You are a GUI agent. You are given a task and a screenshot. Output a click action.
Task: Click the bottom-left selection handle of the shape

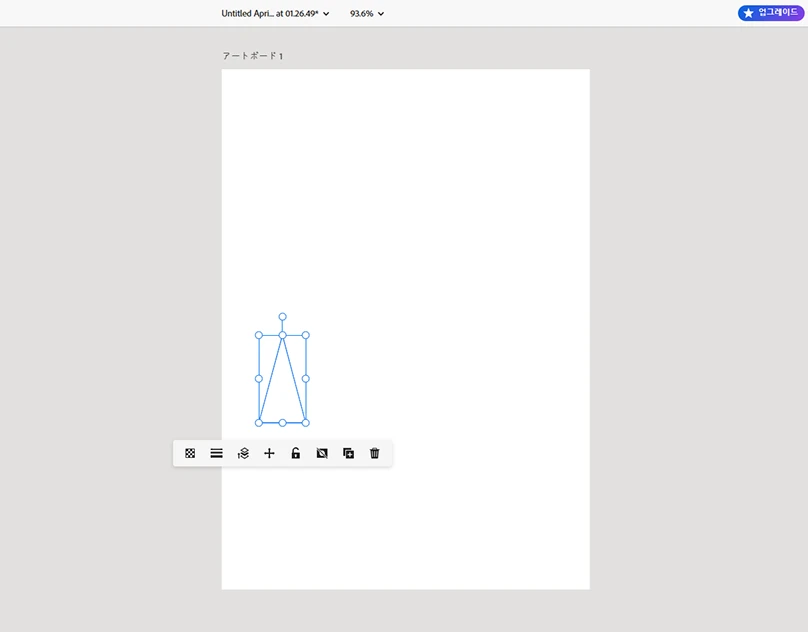click(x=259, y=422)
